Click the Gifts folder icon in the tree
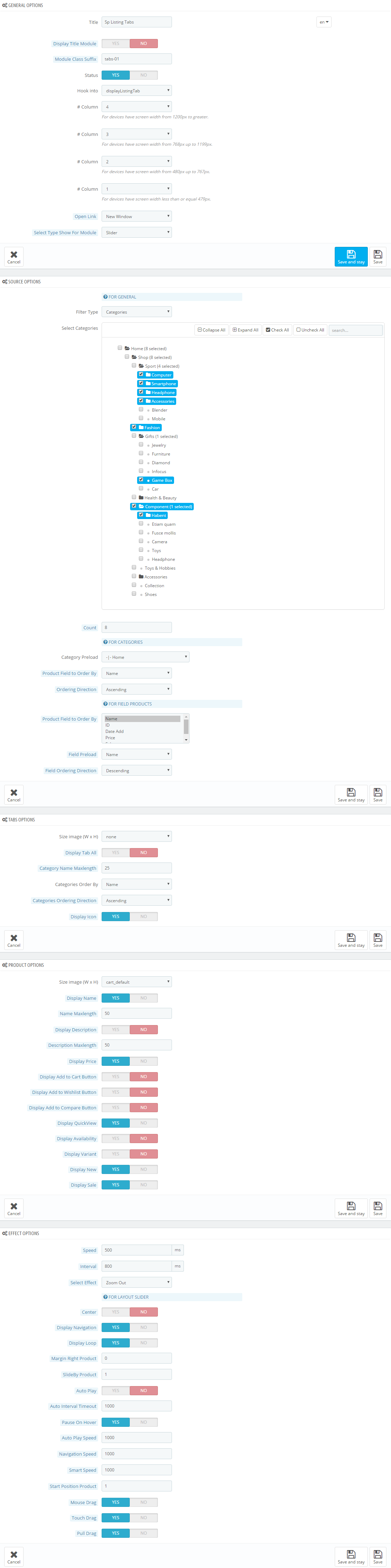Screen dimensions: 391x1568 tap(141, 437)
